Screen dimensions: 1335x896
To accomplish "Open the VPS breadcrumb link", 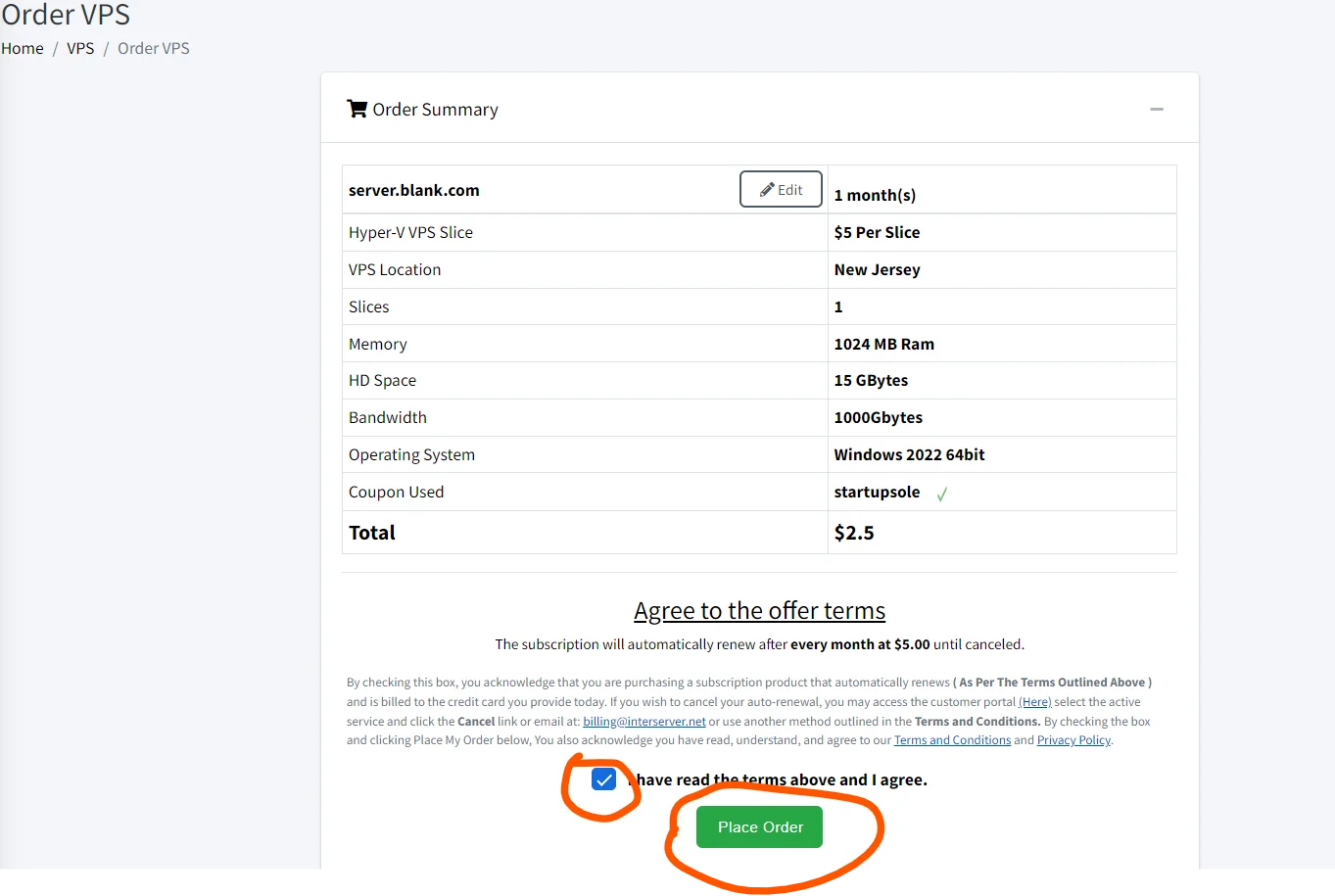I will (80, 48).
